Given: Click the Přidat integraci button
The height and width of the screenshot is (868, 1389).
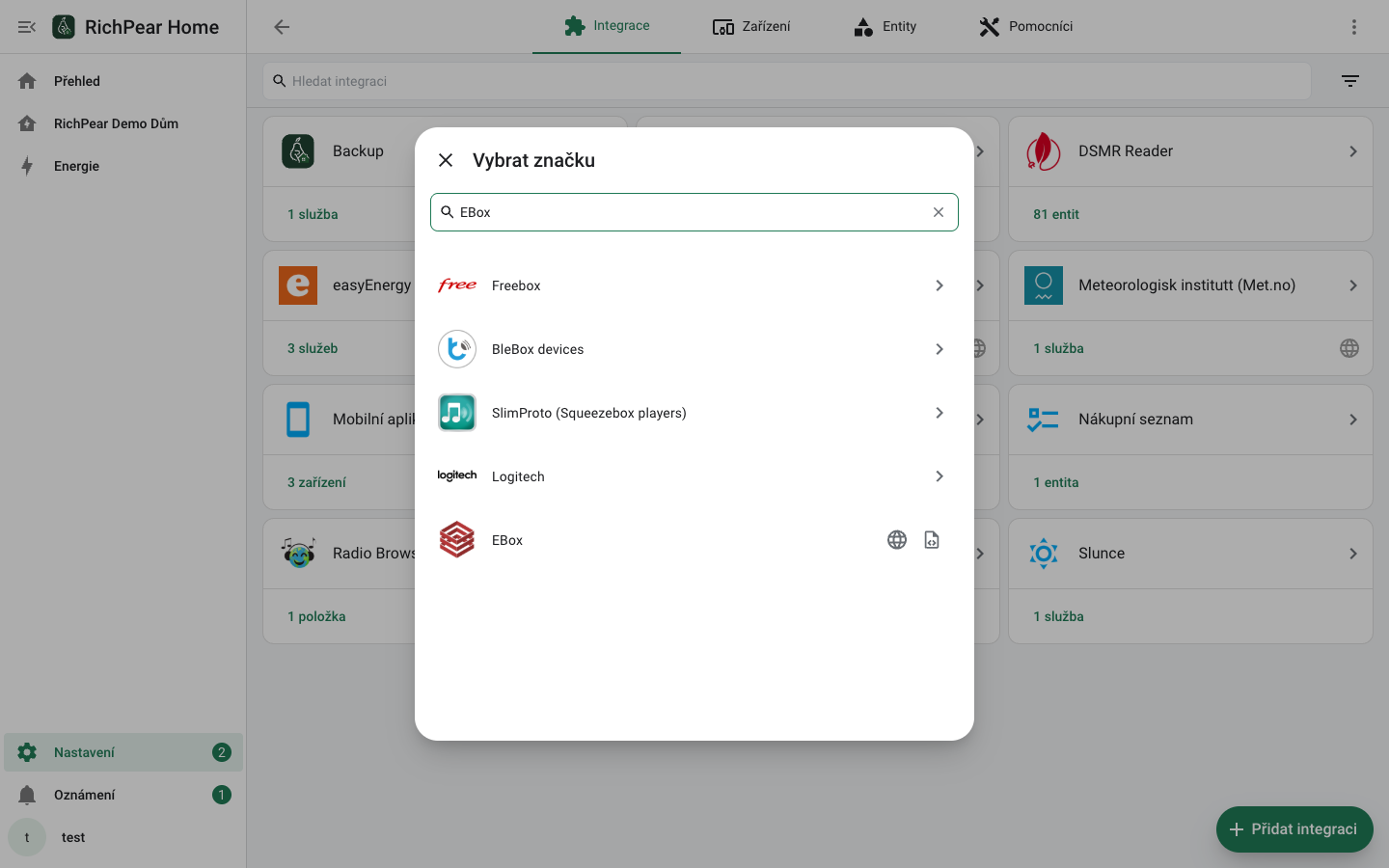Looking at the screenshot, I should [x=1294, y=829].
